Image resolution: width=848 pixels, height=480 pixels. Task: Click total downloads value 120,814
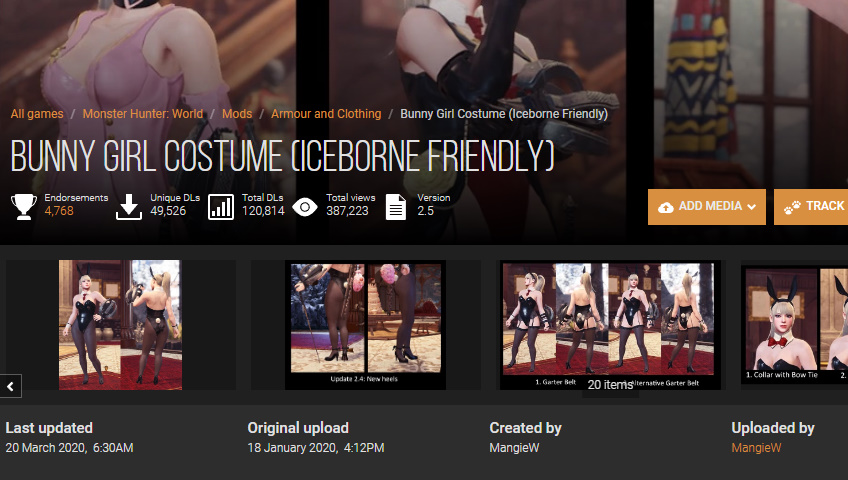(x=263, y=211)
